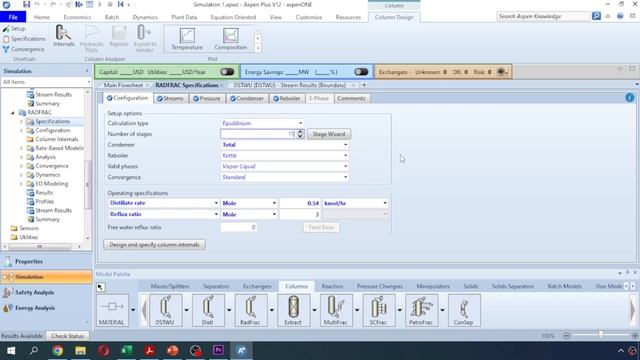The image size is (640, 360).
Task: Switch to the Properties environment
Action: (46, 261)
